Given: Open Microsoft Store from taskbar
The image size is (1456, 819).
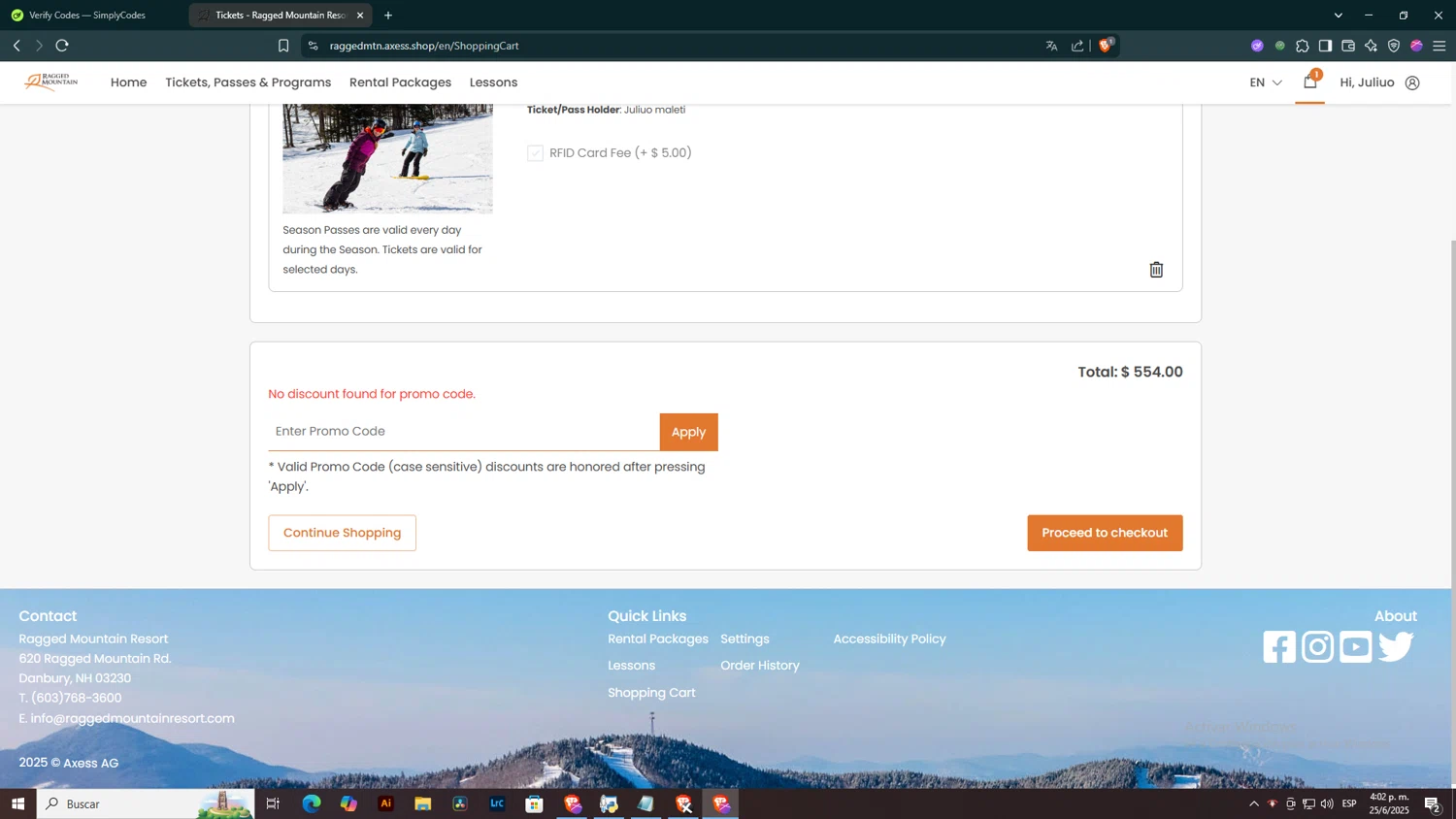Looking at the screenshot, I should pos(534,803).
